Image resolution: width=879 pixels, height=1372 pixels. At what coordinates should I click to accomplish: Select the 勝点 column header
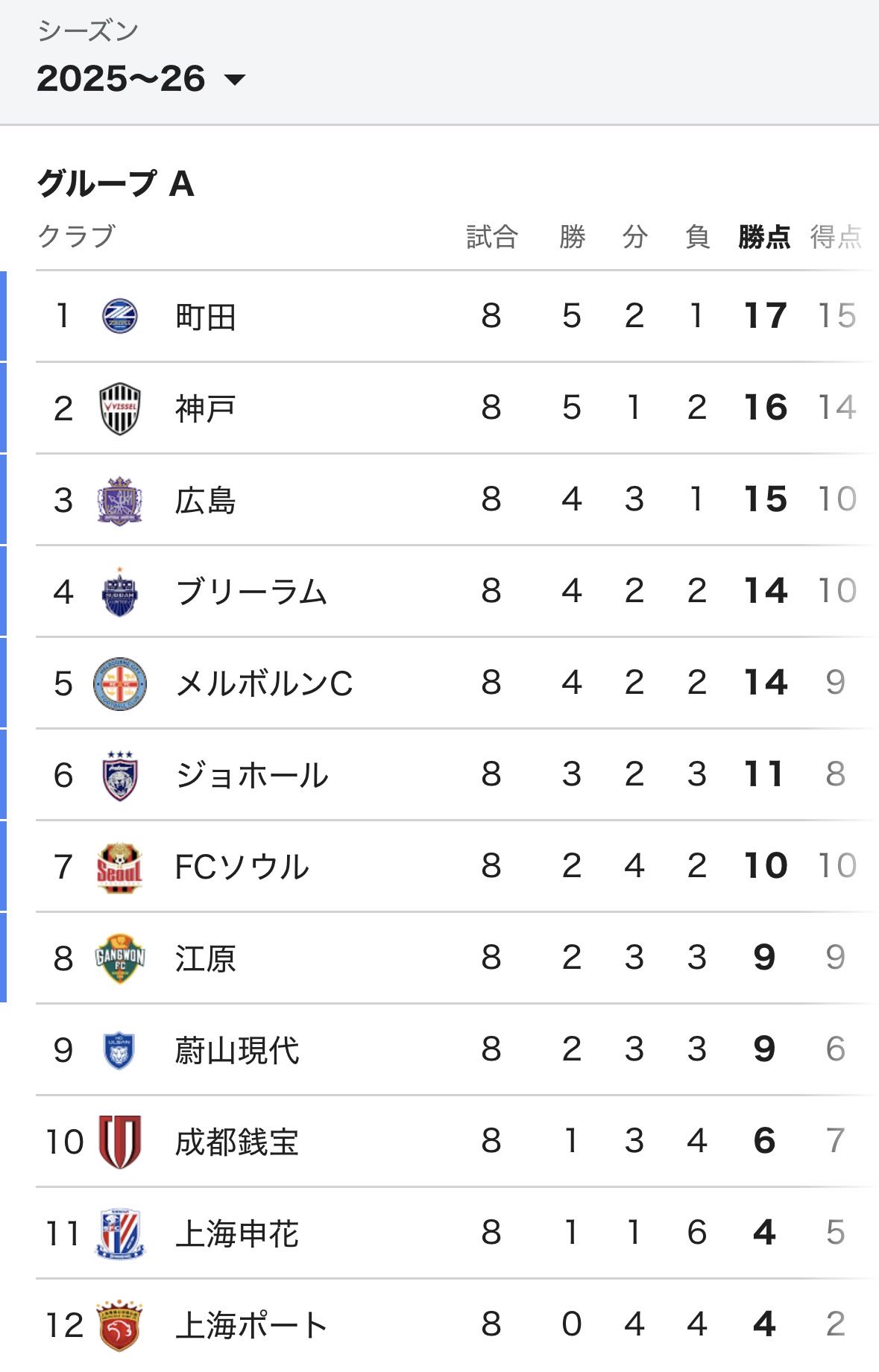[x=764, y=237]
